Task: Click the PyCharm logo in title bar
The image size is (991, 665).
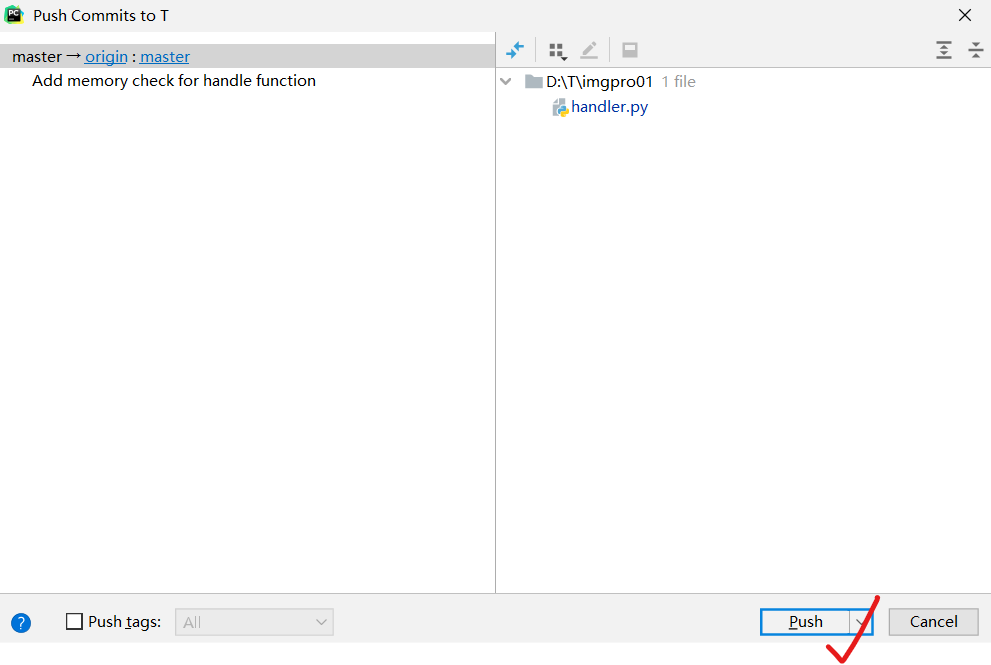Action: click(x=14, y=15)
